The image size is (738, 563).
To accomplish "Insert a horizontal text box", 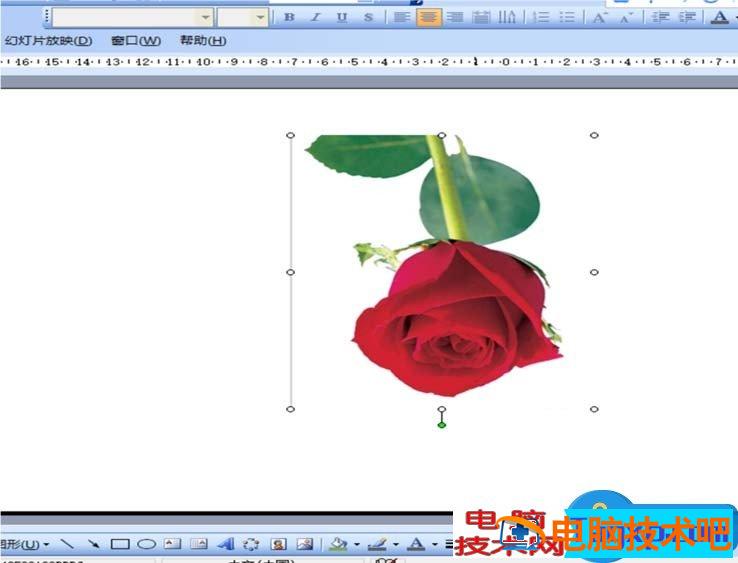I will 172,545.
